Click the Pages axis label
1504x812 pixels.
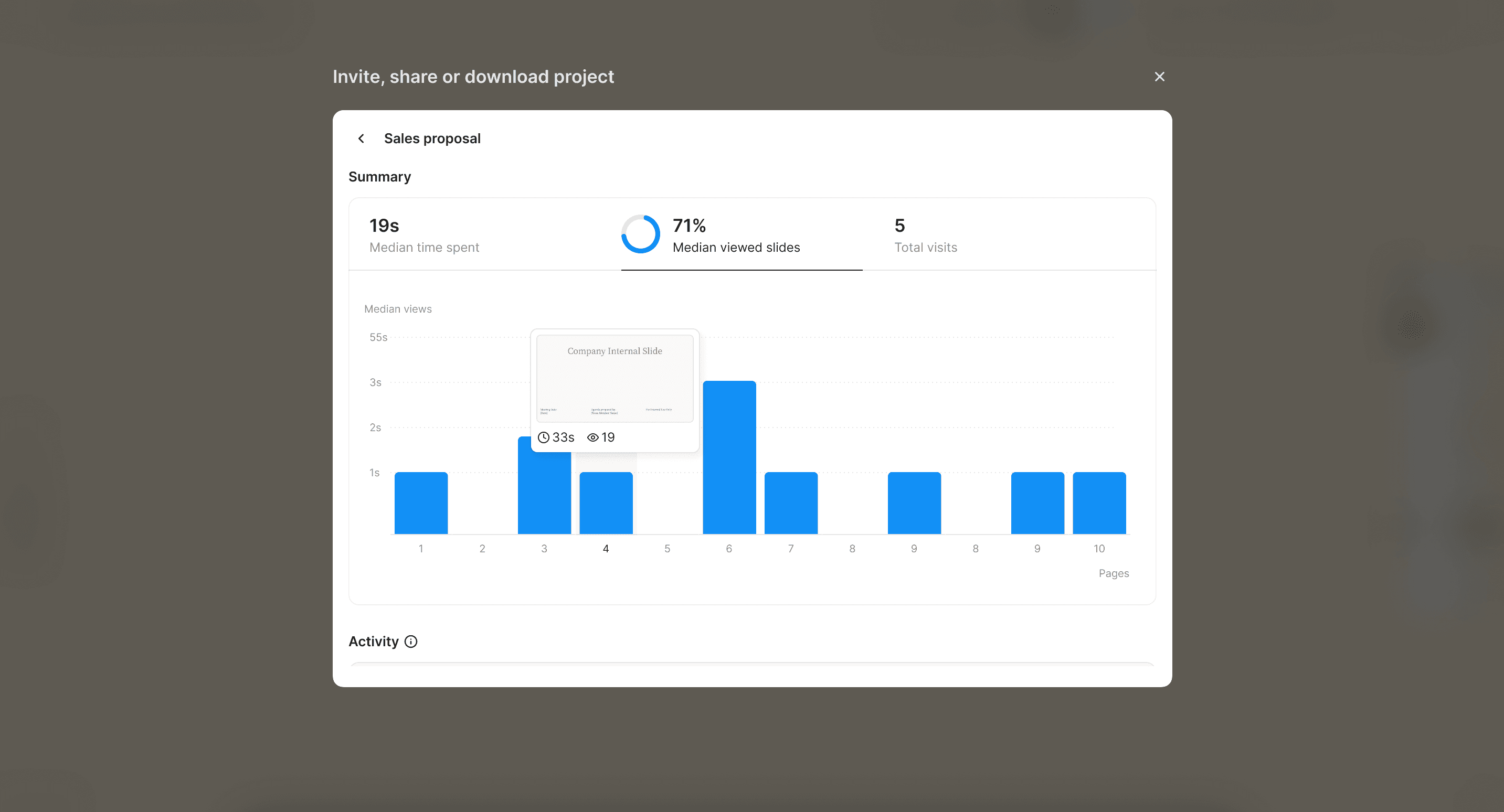[1114, 573]
